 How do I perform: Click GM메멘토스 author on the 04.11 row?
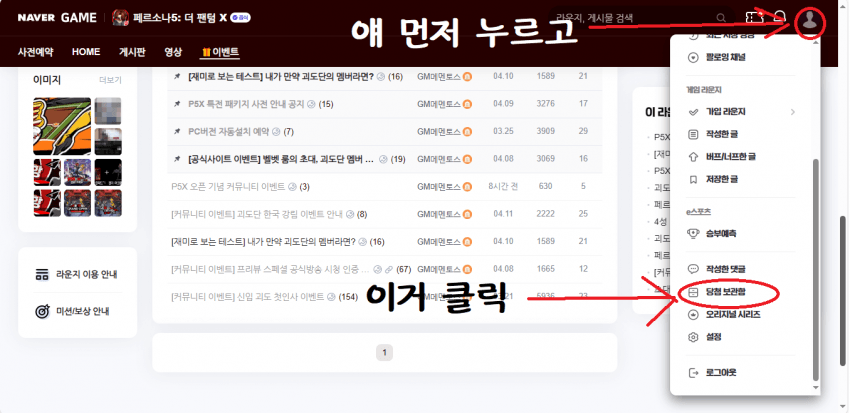point(439,214)
